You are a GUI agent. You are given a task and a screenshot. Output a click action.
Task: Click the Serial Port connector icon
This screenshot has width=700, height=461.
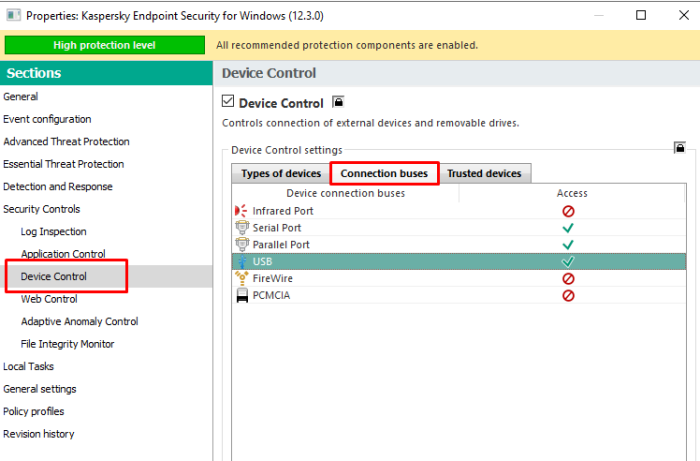coord(242,228)
